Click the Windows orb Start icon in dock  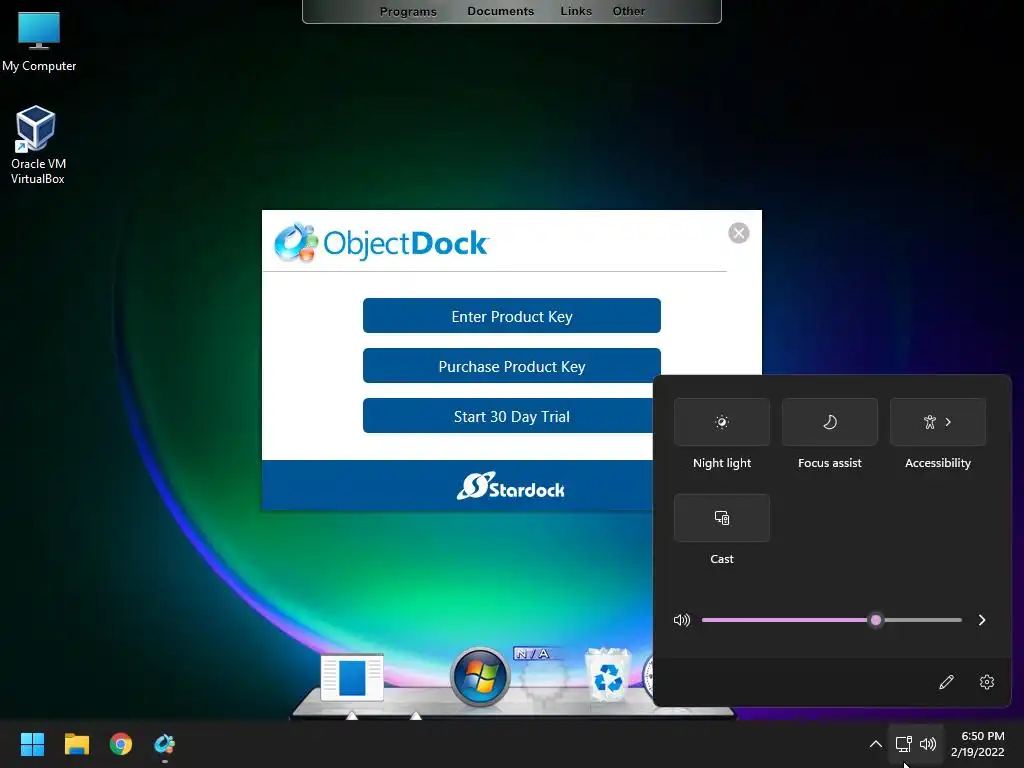pos(479,677)
